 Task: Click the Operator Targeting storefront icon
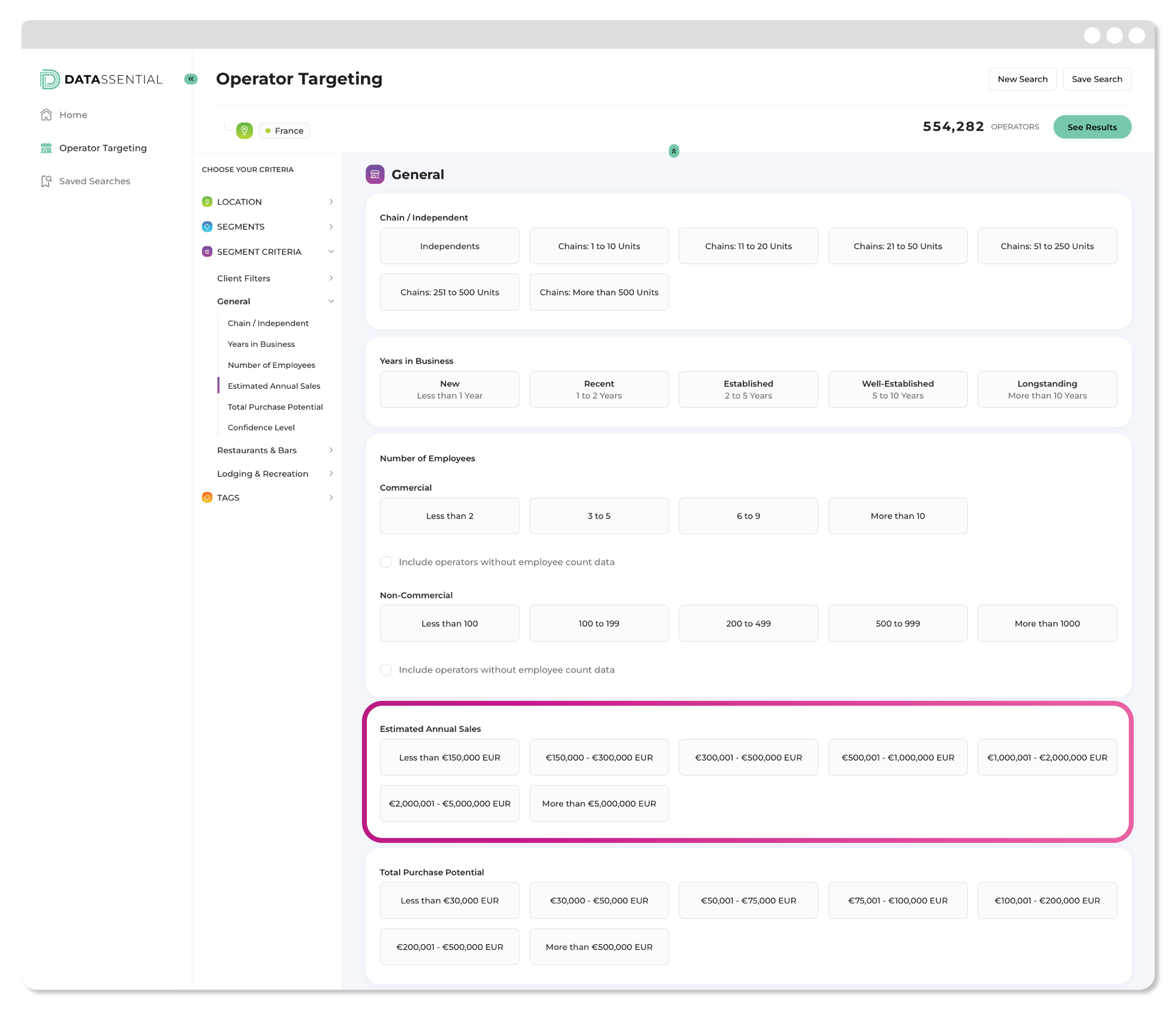click(46, 148)
